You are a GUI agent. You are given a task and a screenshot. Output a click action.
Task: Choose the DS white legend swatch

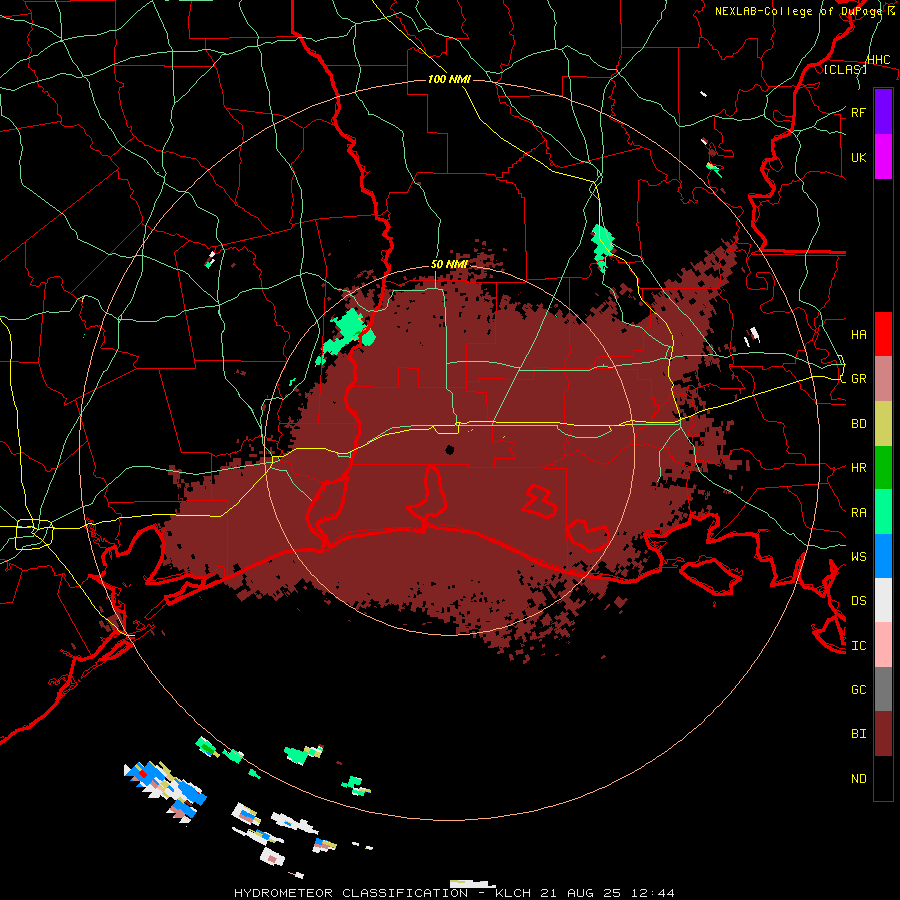coord(883,600)
